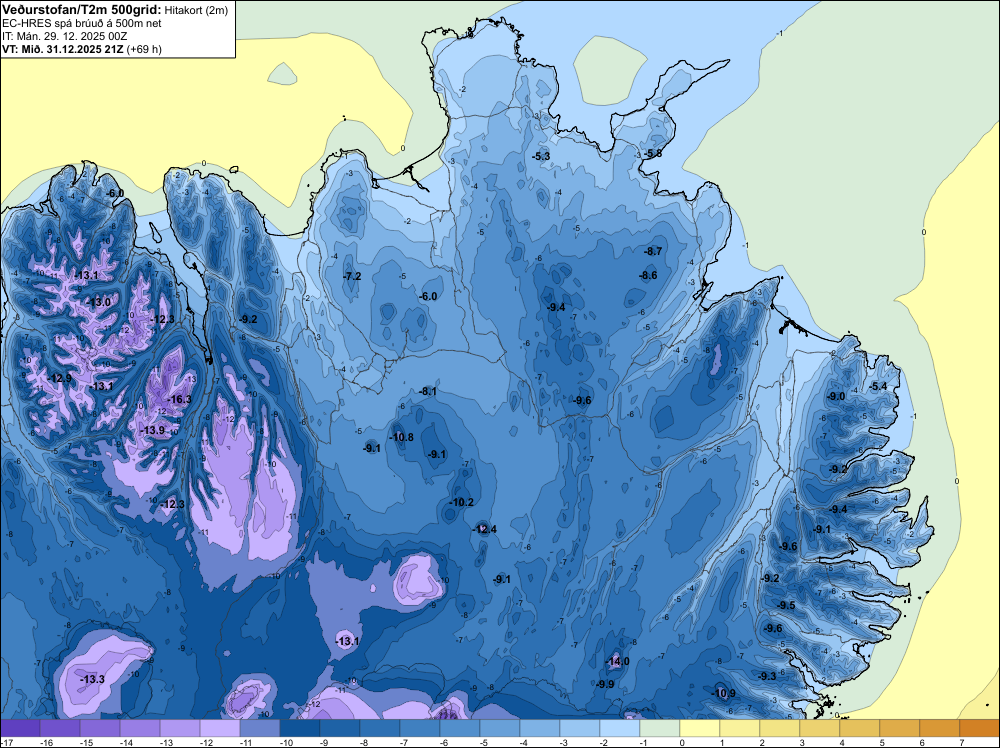This screenshot has width=1000, height=748.
Task: Select the -13.3 temperature value
Action: [x=92, y=679]
